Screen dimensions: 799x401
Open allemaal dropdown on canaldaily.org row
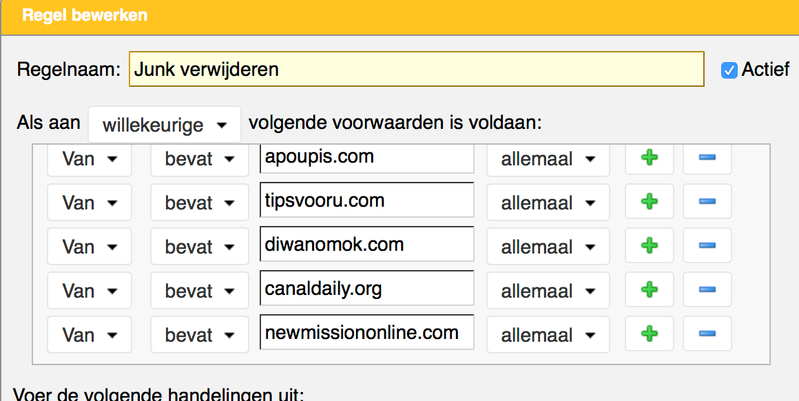(x=547, y=290)
